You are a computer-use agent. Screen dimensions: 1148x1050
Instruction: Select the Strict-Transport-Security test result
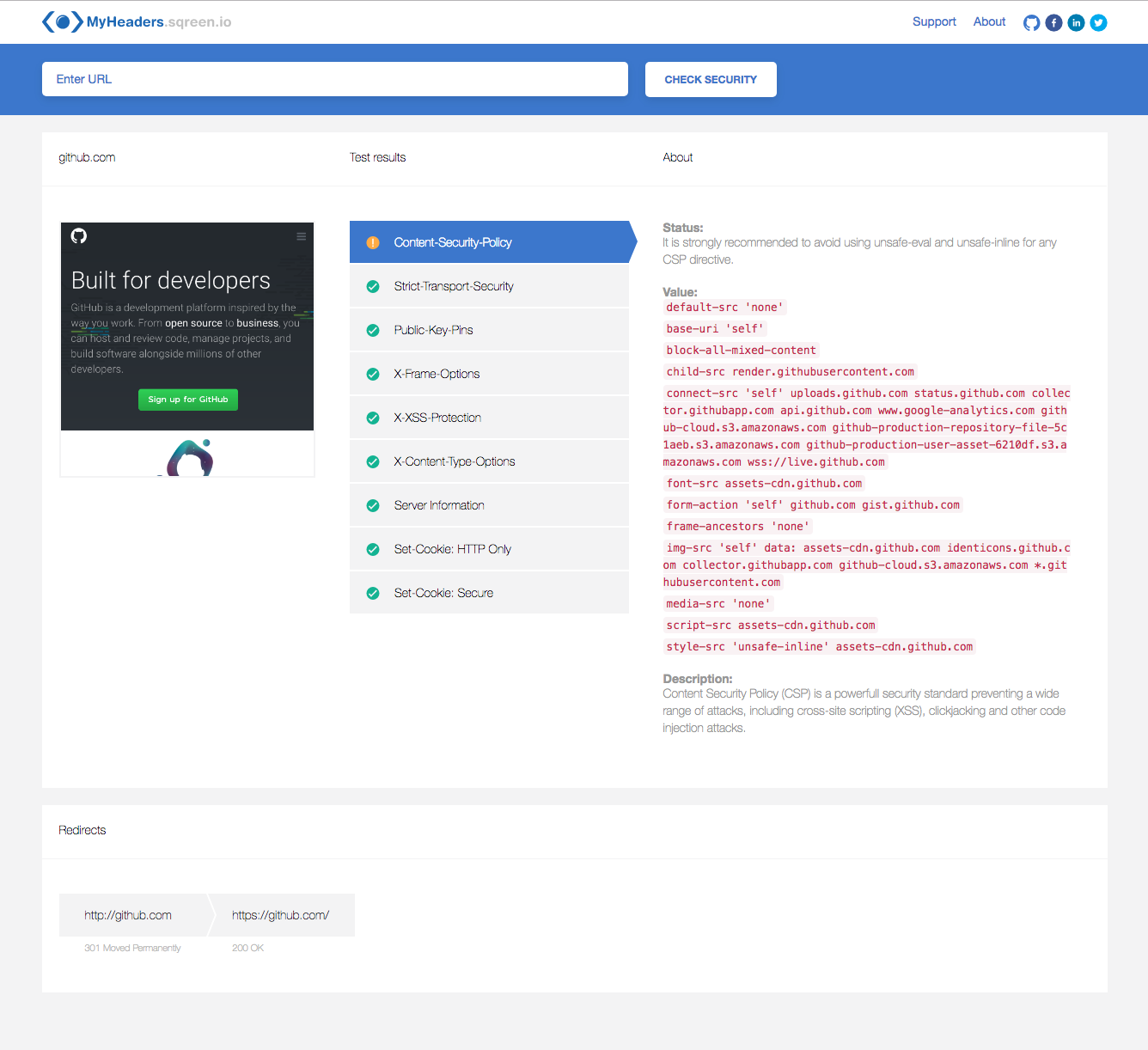pyautogui.click(x=489, y=286)
